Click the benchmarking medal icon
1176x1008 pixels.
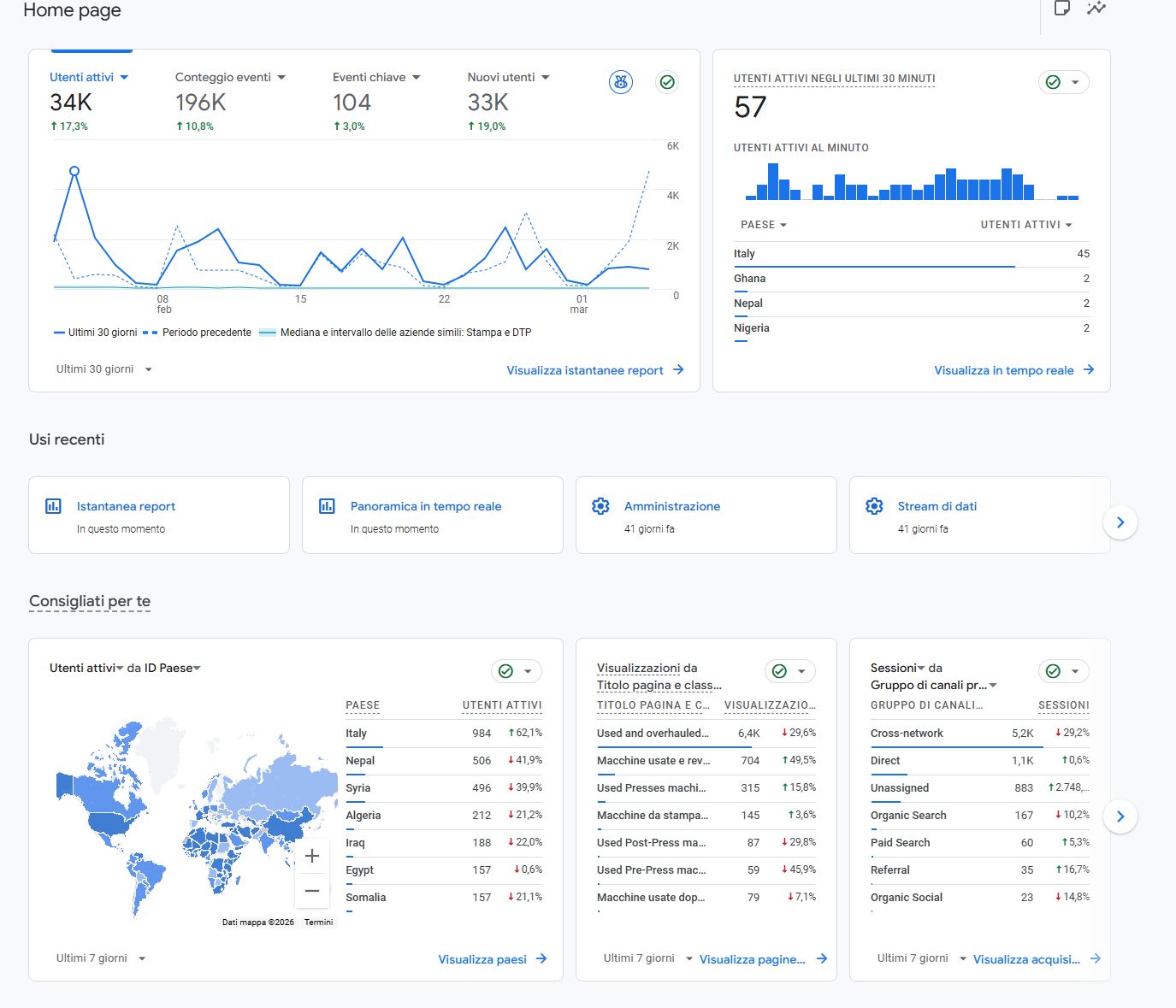621,82
